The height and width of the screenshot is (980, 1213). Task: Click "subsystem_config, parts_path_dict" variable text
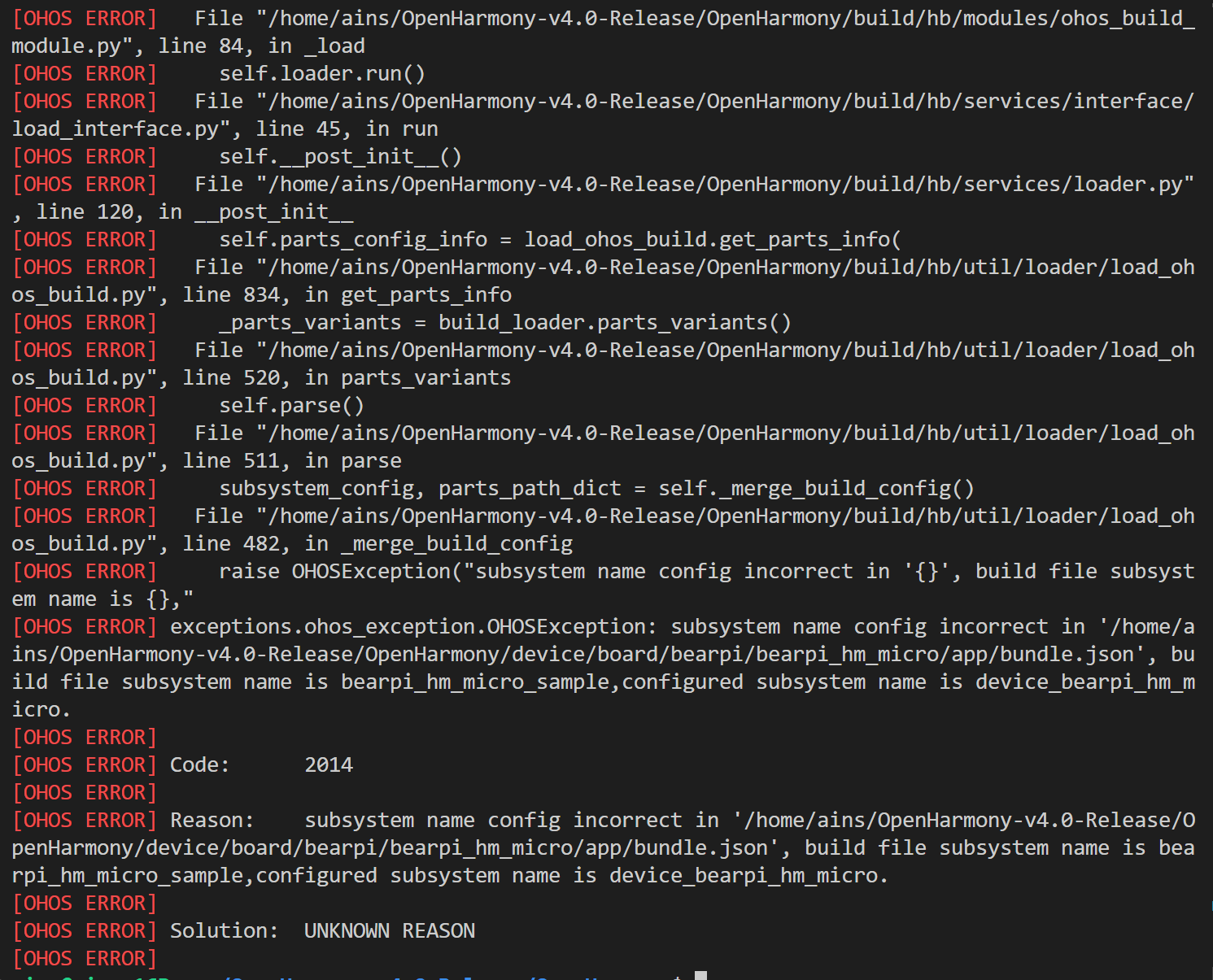coord(420,489)
